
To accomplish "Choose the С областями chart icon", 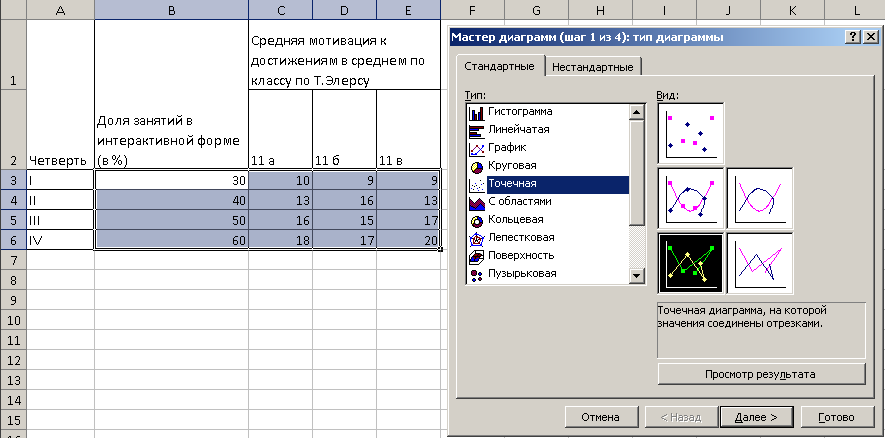I will coord(477,203).
